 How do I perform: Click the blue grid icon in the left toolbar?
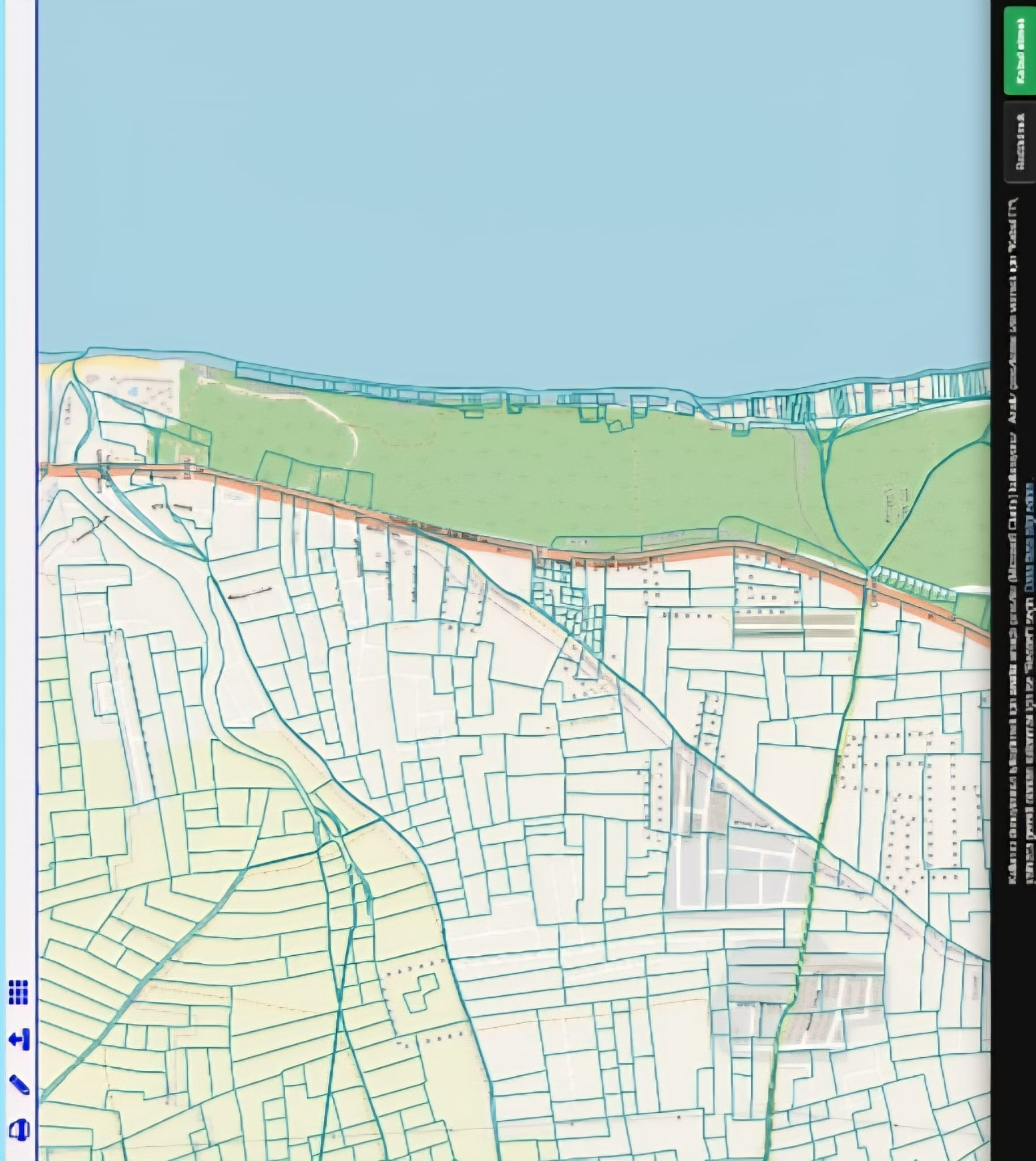pos(18,992)
